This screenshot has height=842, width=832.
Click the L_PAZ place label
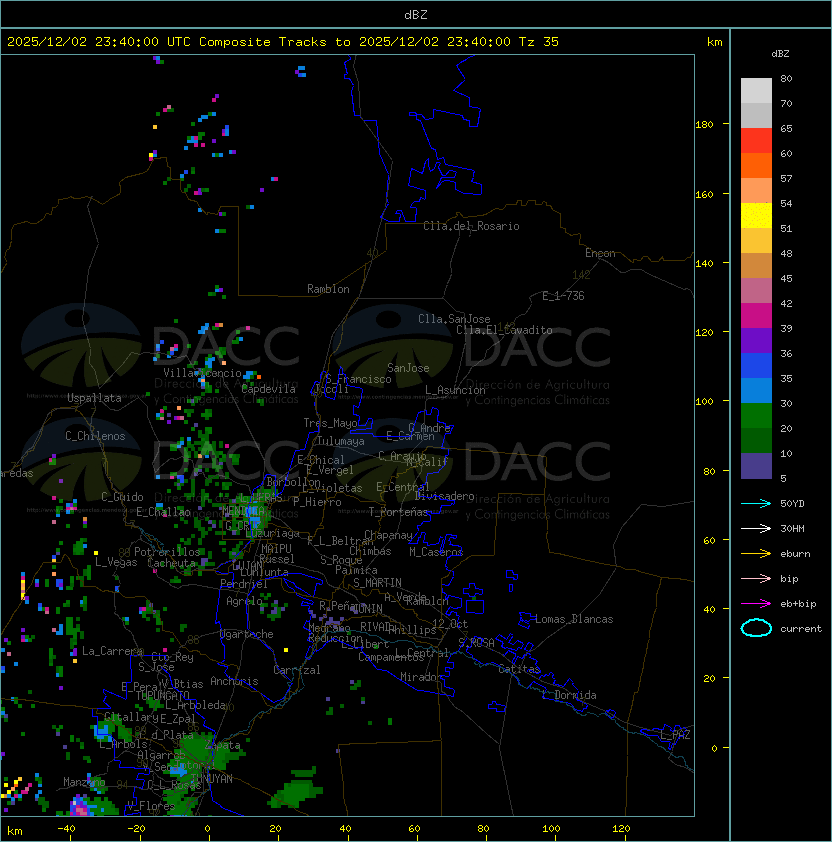[675, 735]
